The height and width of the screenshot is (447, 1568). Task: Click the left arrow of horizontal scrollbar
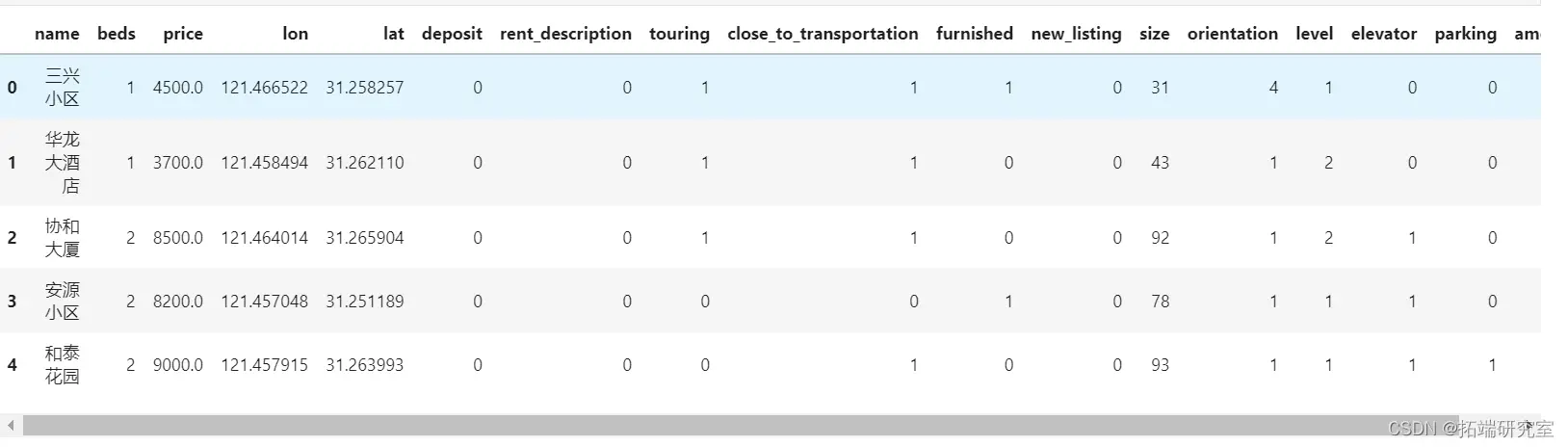pos(11,425)
